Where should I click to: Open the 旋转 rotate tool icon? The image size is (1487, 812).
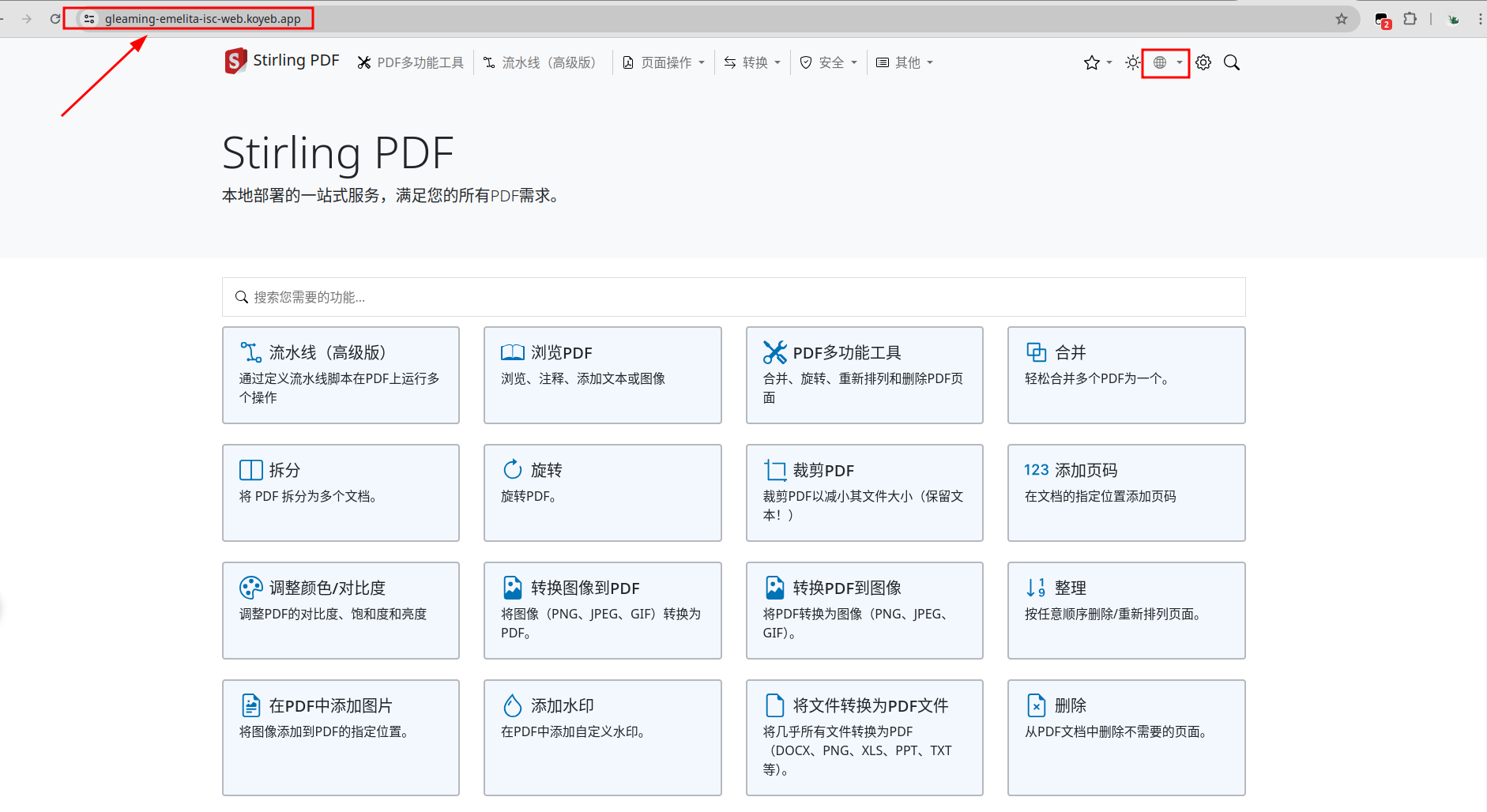pyautogui.click(x=512, y=470)
